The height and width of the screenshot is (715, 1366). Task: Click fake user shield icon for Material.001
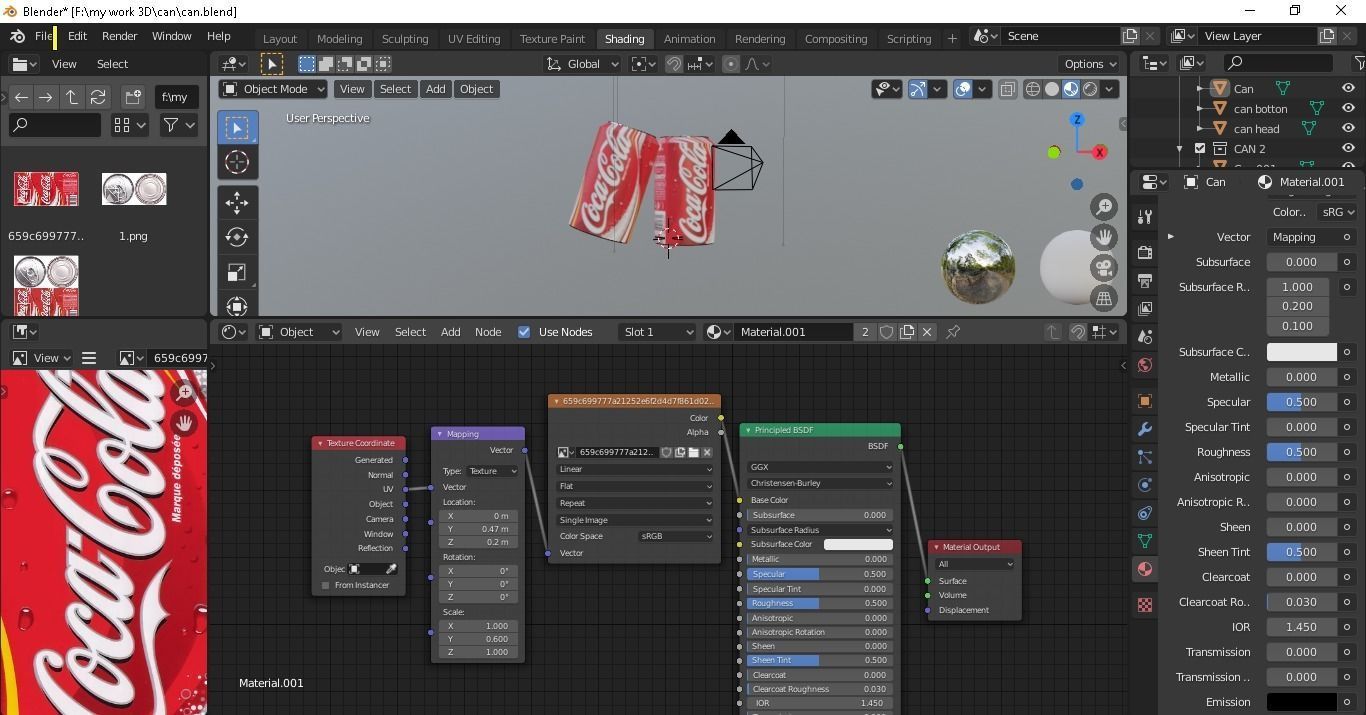point(886,332)
